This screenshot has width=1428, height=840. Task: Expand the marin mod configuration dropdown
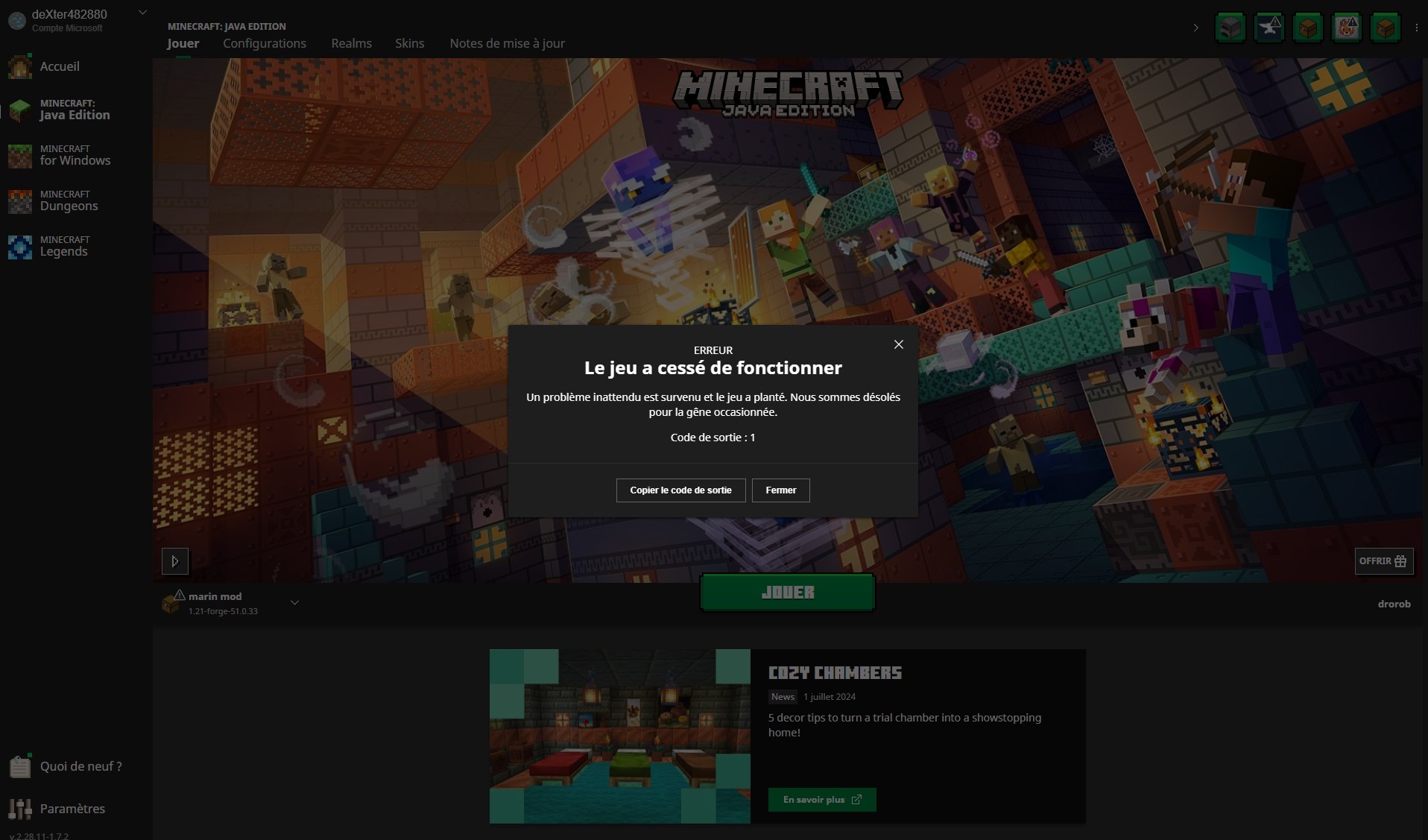click(x=295, y=602)
